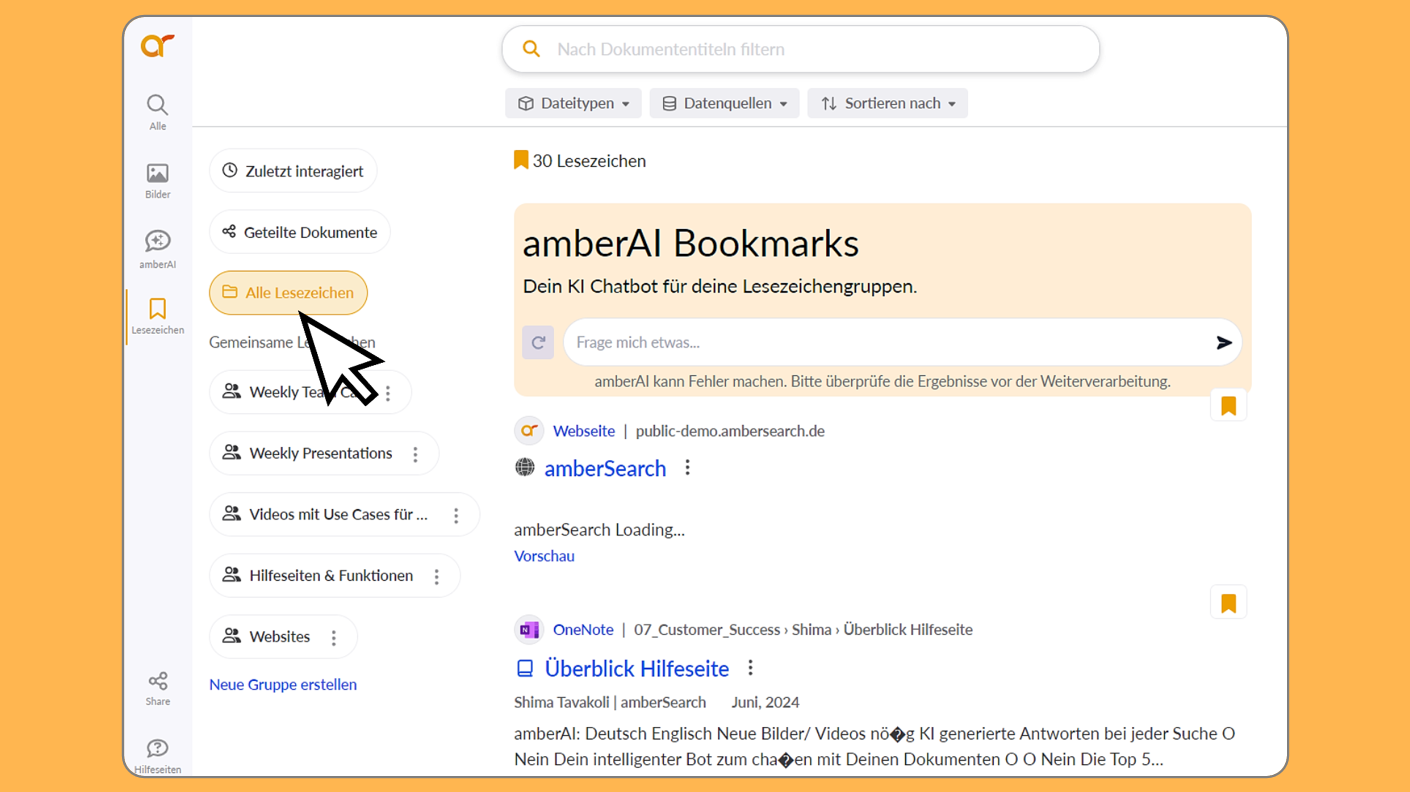
Task: Open options for Hilfeseiten & Funktionen group
Action: (x=437, y=577)
